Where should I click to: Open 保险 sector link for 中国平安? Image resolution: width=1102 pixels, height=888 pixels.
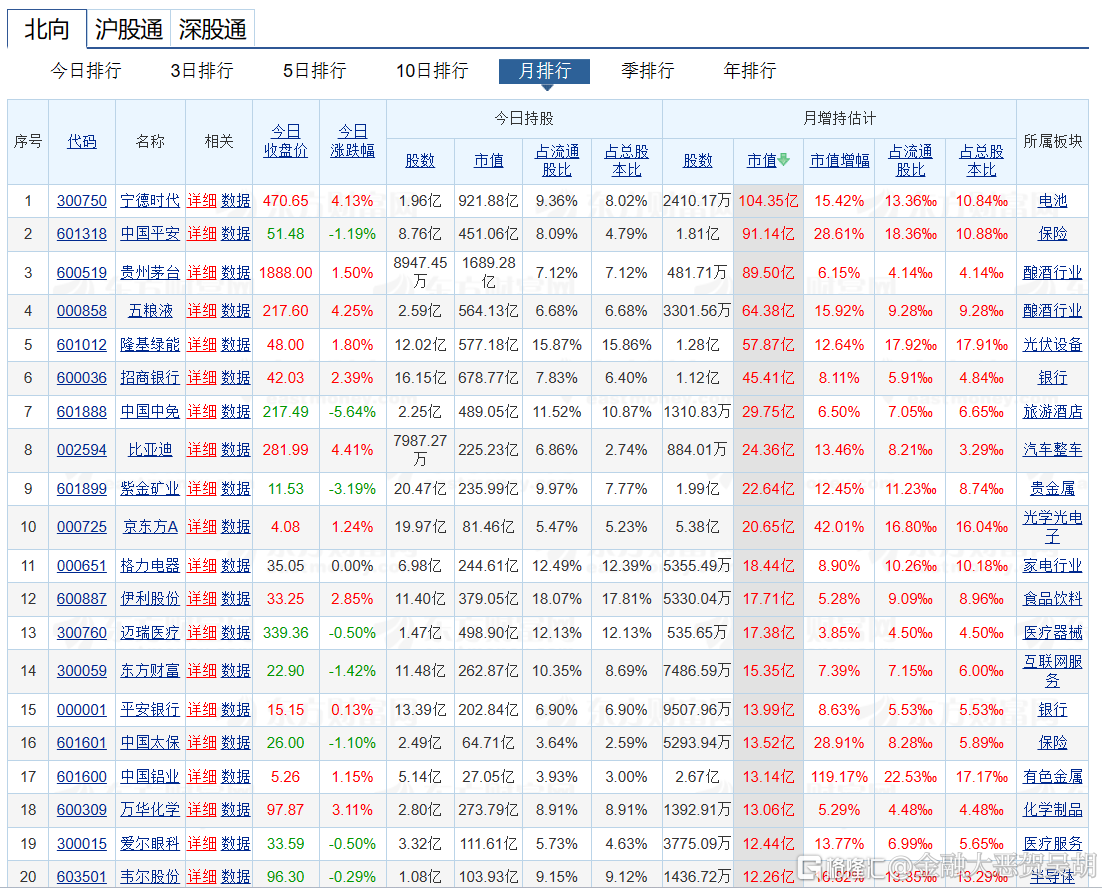[x=1053, y=234]
